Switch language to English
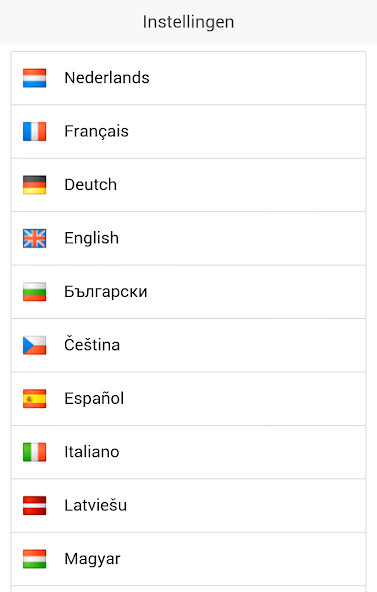Image resolution: width=377 pixels, height=592 pixels. pos(188,238)
